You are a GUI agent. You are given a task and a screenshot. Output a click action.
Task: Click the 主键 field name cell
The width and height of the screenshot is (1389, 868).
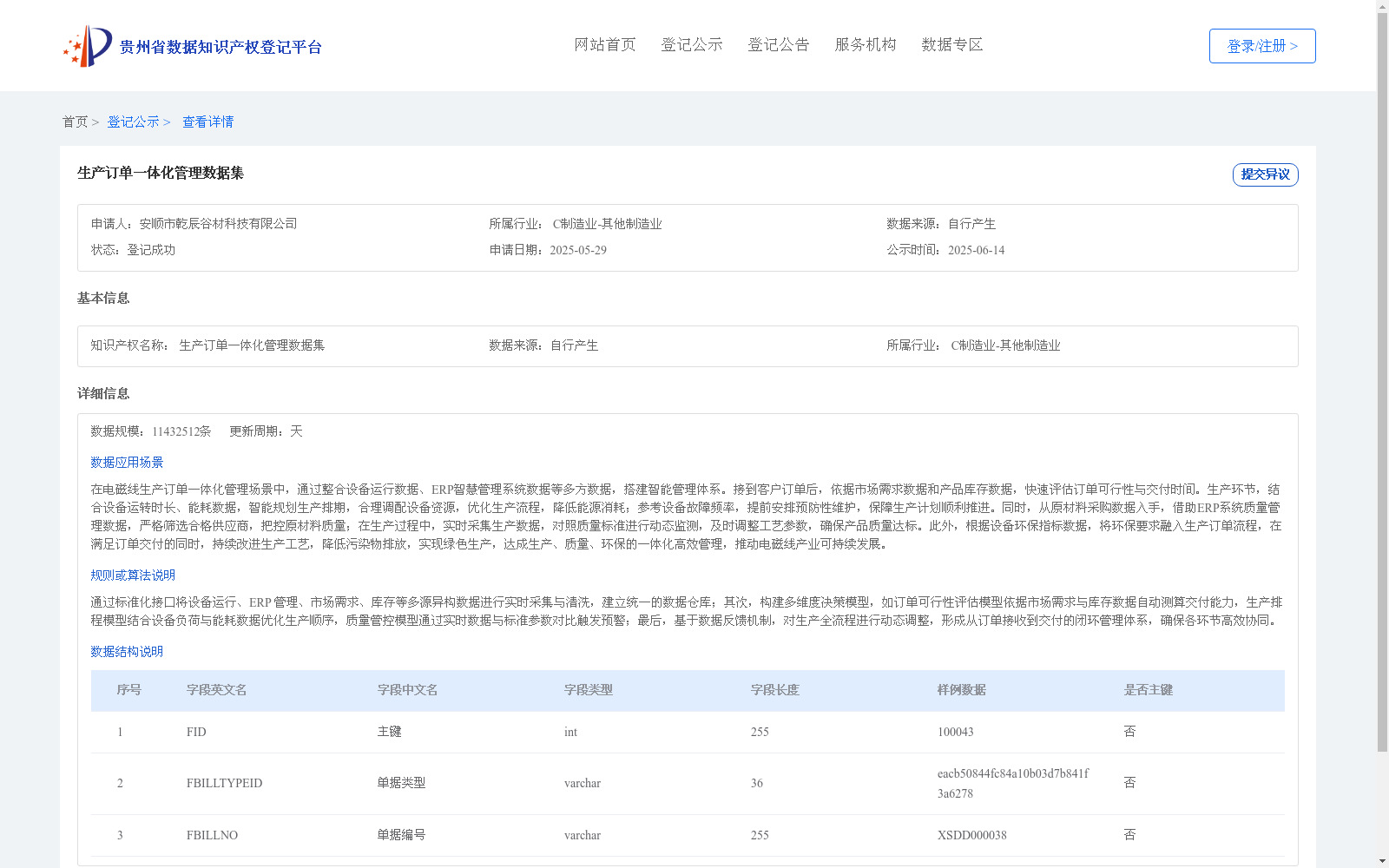click(x=389, y=732)
